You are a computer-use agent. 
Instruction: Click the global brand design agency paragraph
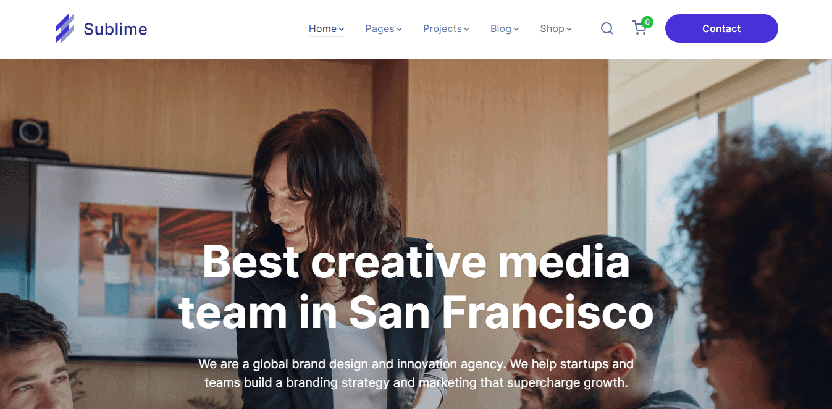[x=416, y=373]
